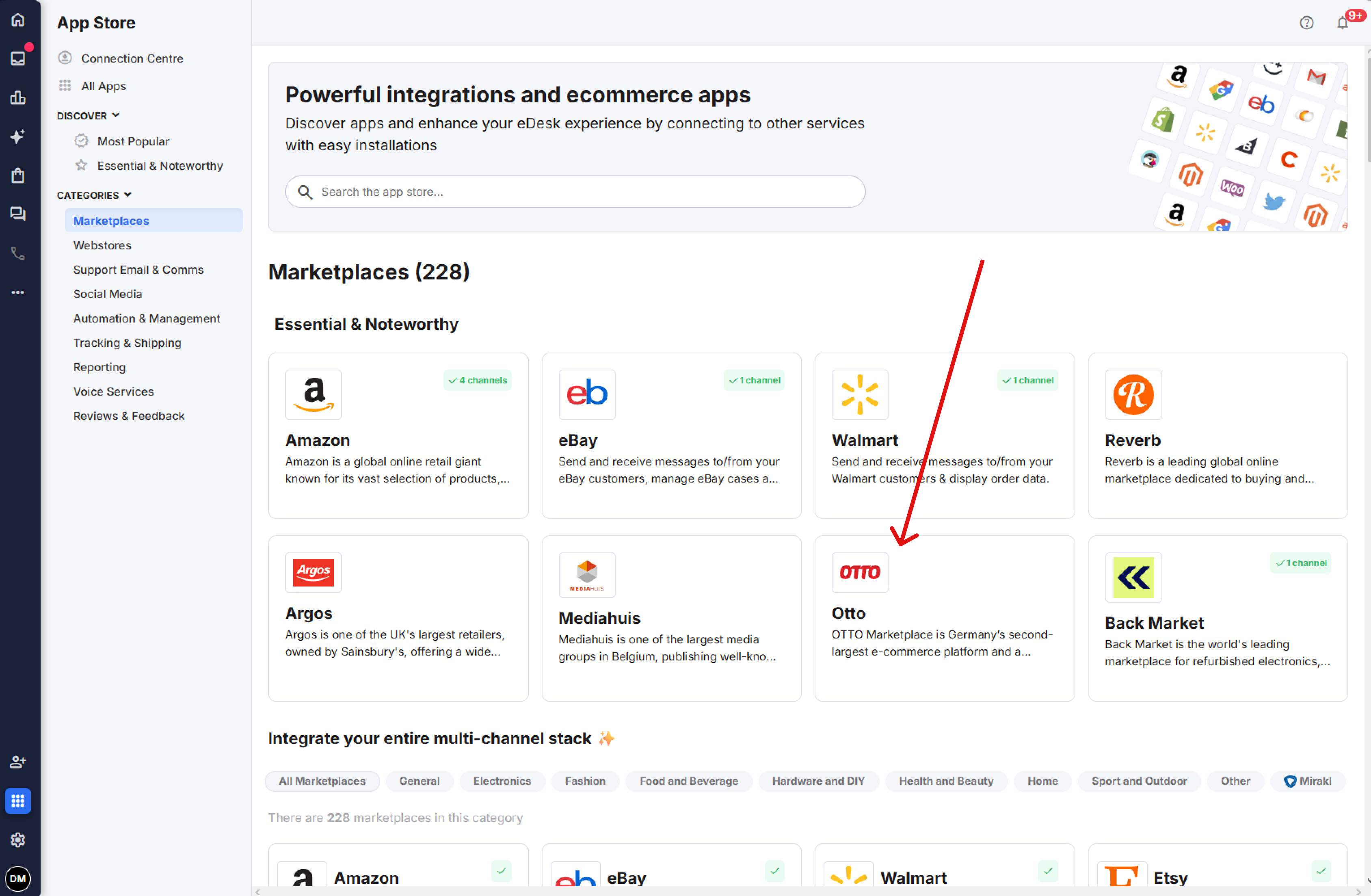The image size is (1371, 896).
Task: Select the Voice Services category
Action: [113, 392]
